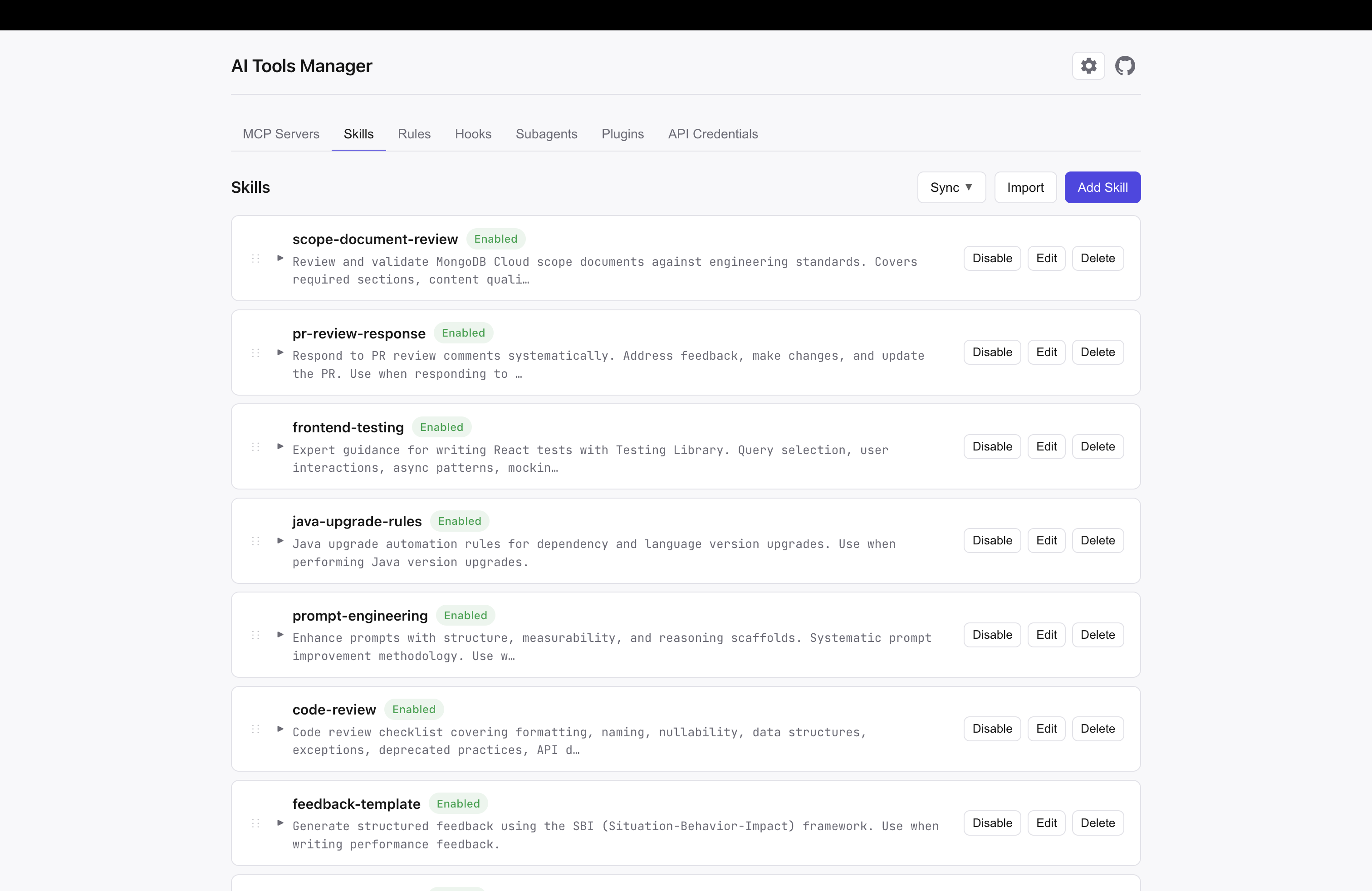Click the Import button

(1025, 187)
